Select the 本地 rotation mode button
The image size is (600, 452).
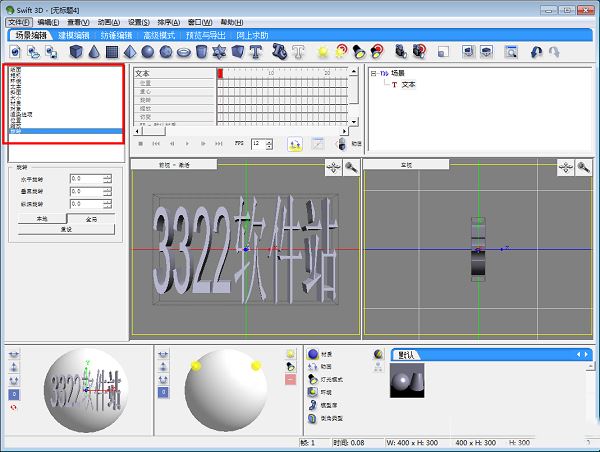[42, 217]
